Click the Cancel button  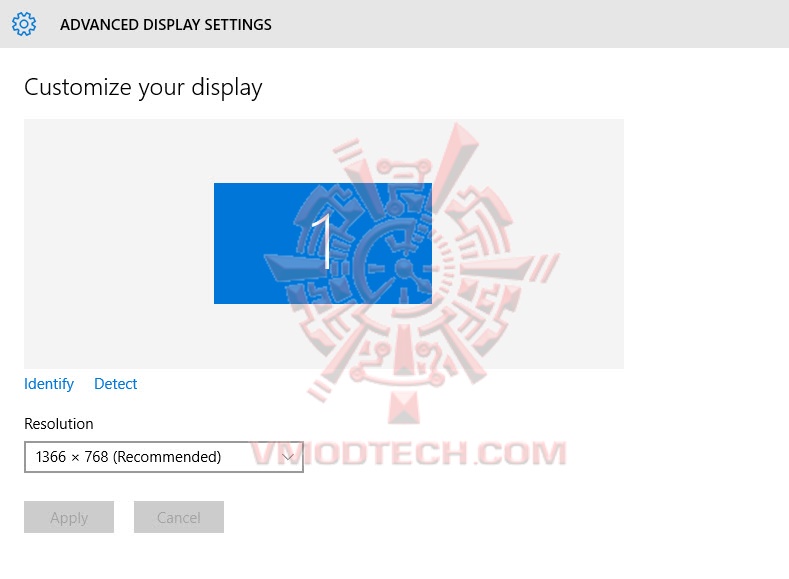point(179,517)
